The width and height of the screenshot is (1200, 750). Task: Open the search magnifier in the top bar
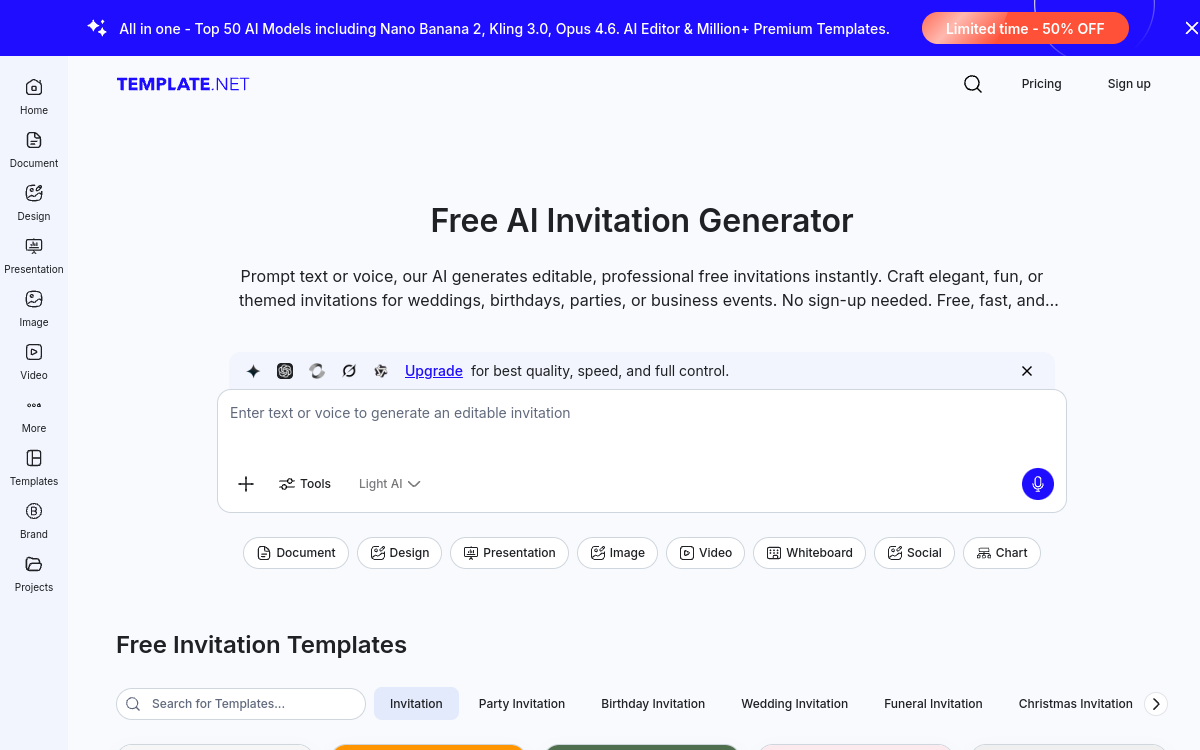point(972,84)
